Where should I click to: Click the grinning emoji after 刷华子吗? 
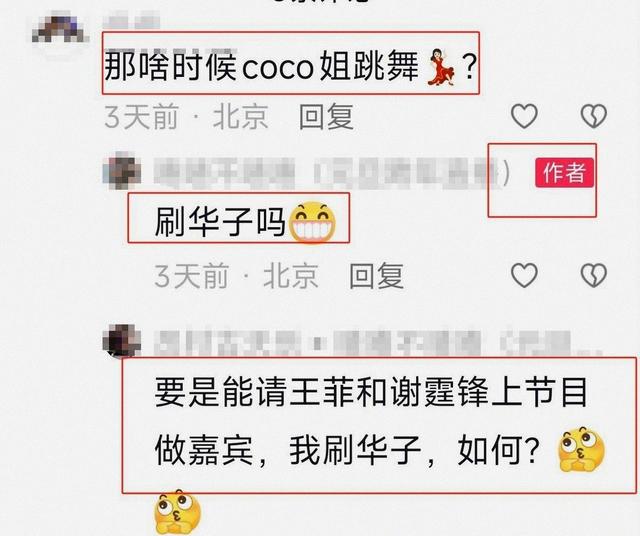pos(313,222)
